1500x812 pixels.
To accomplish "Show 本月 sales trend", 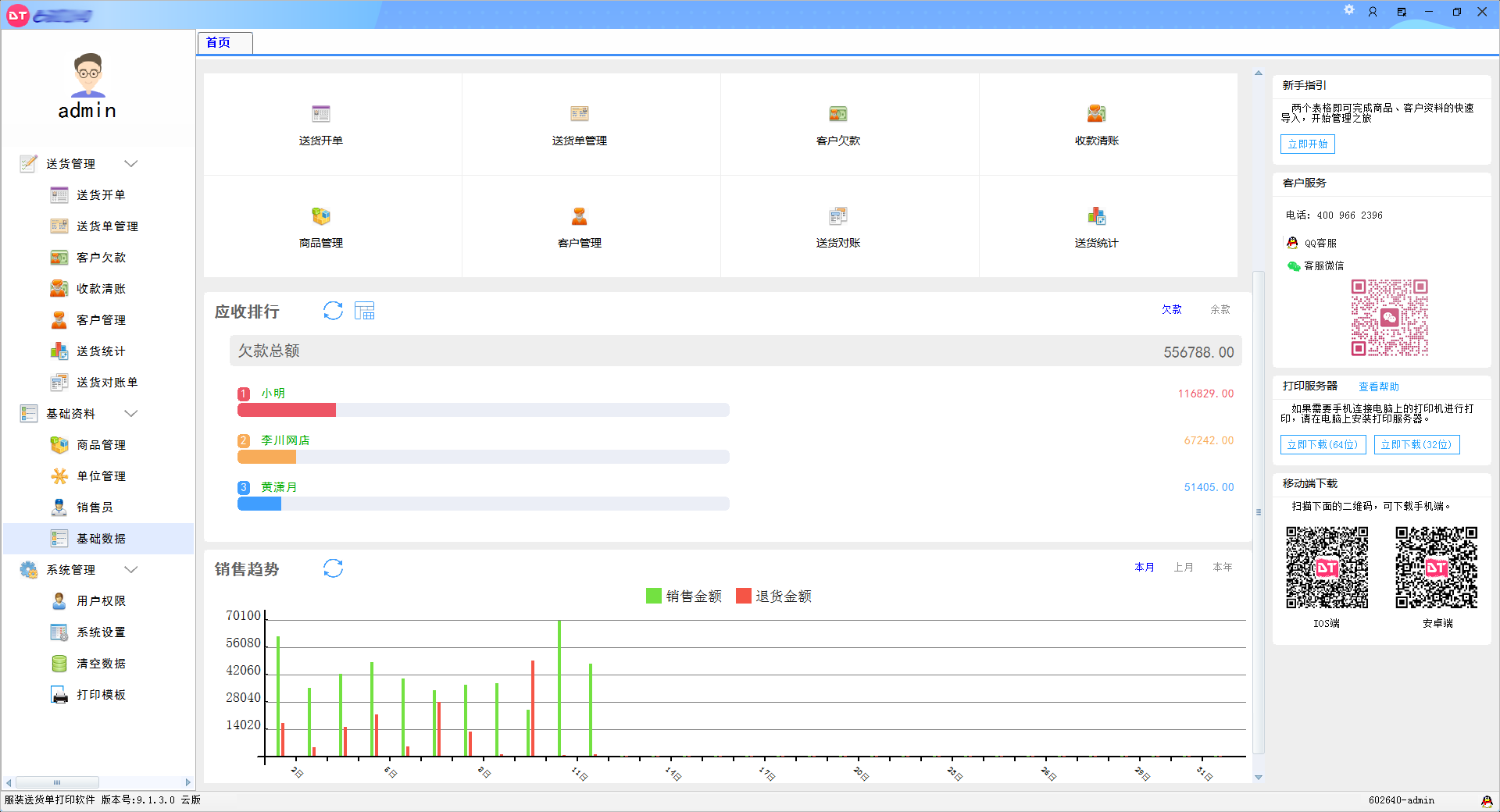I will [x=1145, y=568].
